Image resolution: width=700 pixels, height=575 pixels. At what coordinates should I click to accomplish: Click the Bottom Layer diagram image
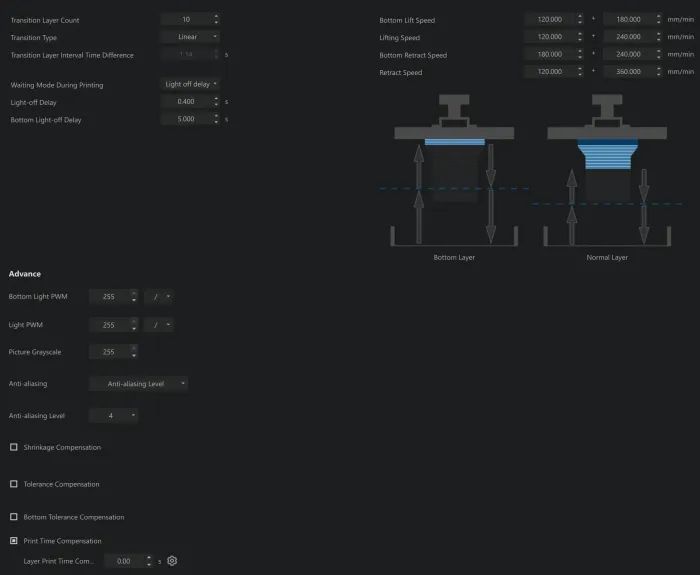tap(454, 170)
